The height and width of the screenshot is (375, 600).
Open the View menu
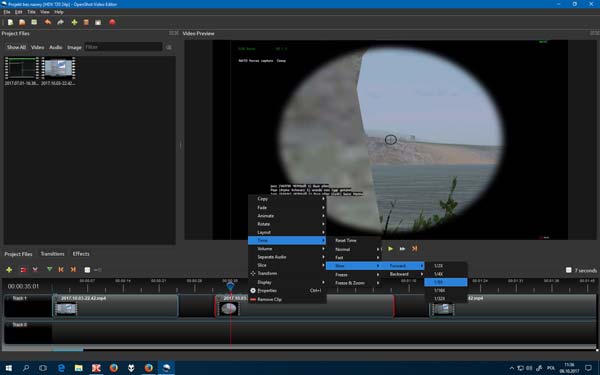pyautogui.click(x=45, y=12)
